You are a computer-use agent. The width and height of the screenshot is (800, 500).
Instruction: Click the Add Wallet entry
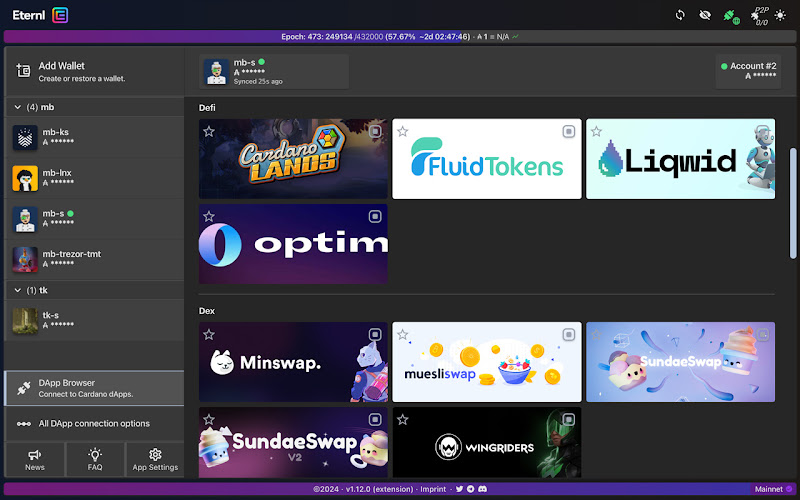click(x=94, y=71)
